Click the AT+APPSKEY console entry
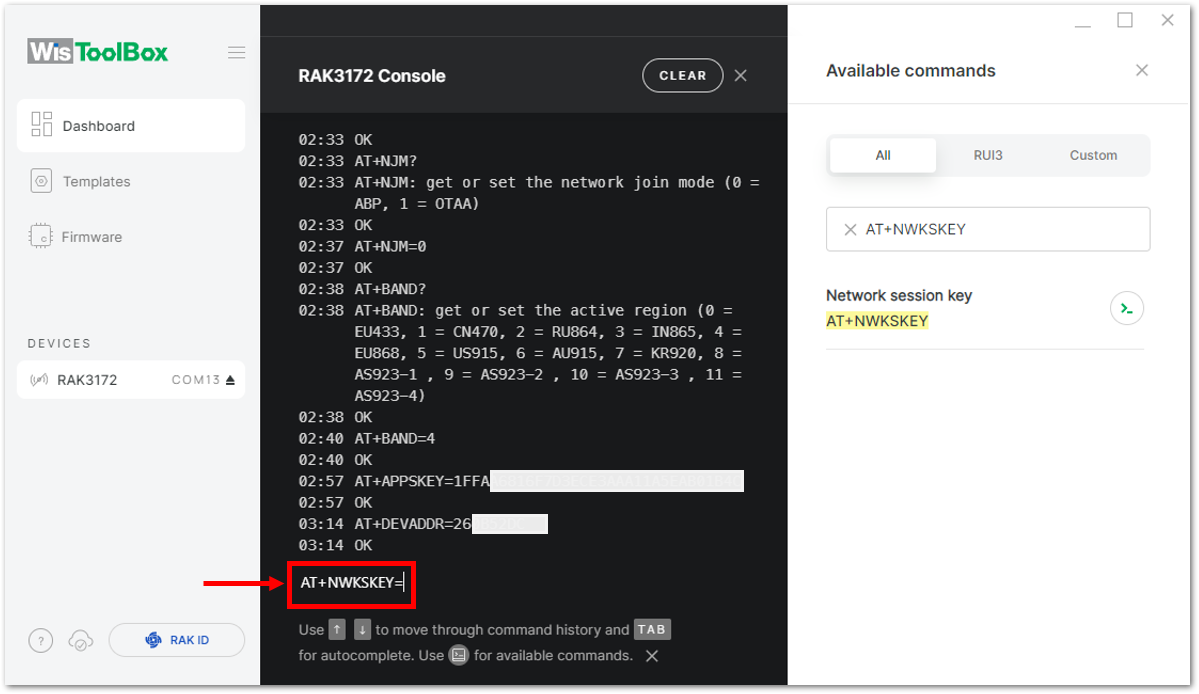 point(521,482)
